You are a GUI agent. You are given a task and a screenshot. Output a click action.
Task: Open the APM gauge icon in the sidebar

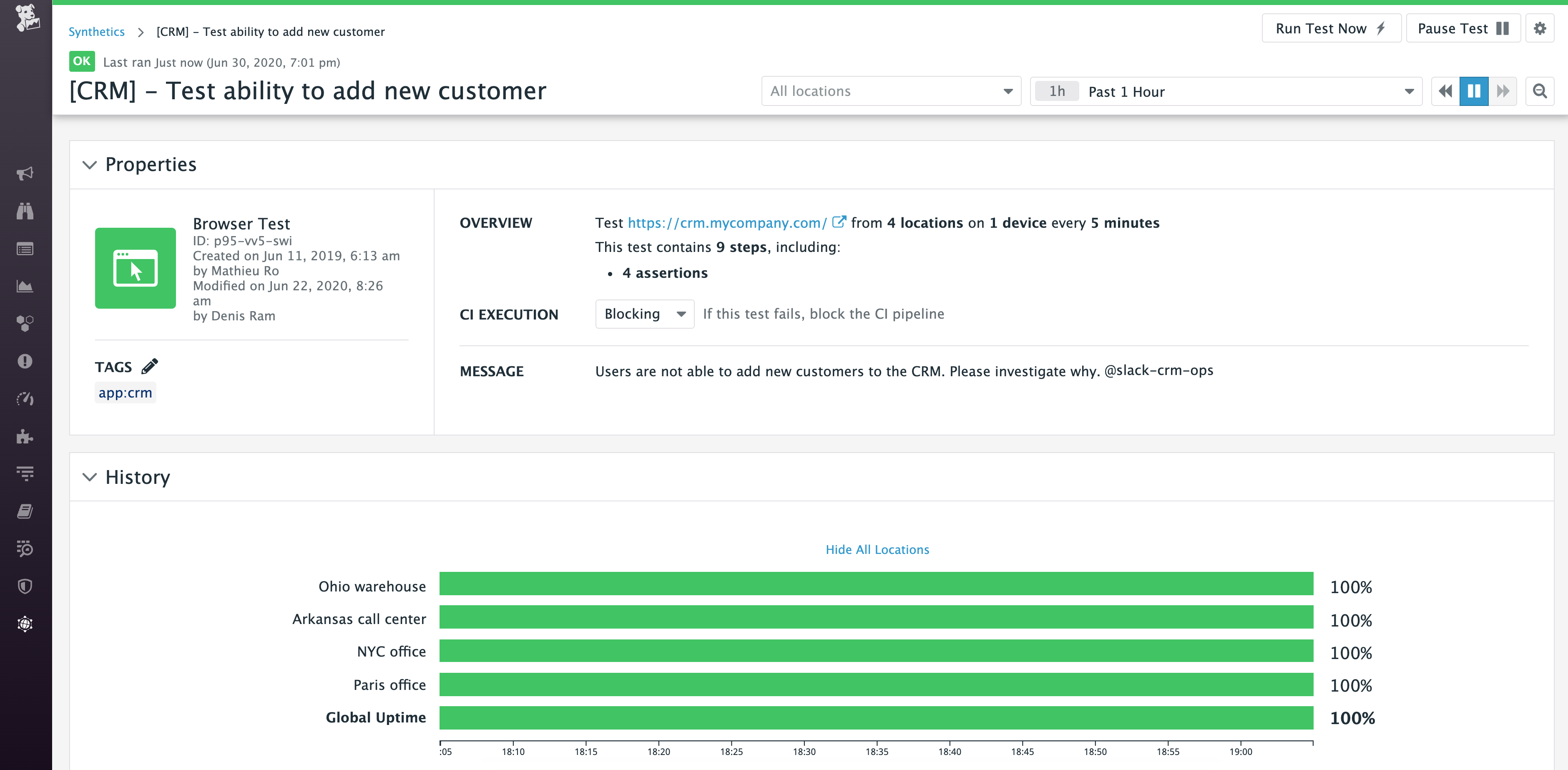25,399
